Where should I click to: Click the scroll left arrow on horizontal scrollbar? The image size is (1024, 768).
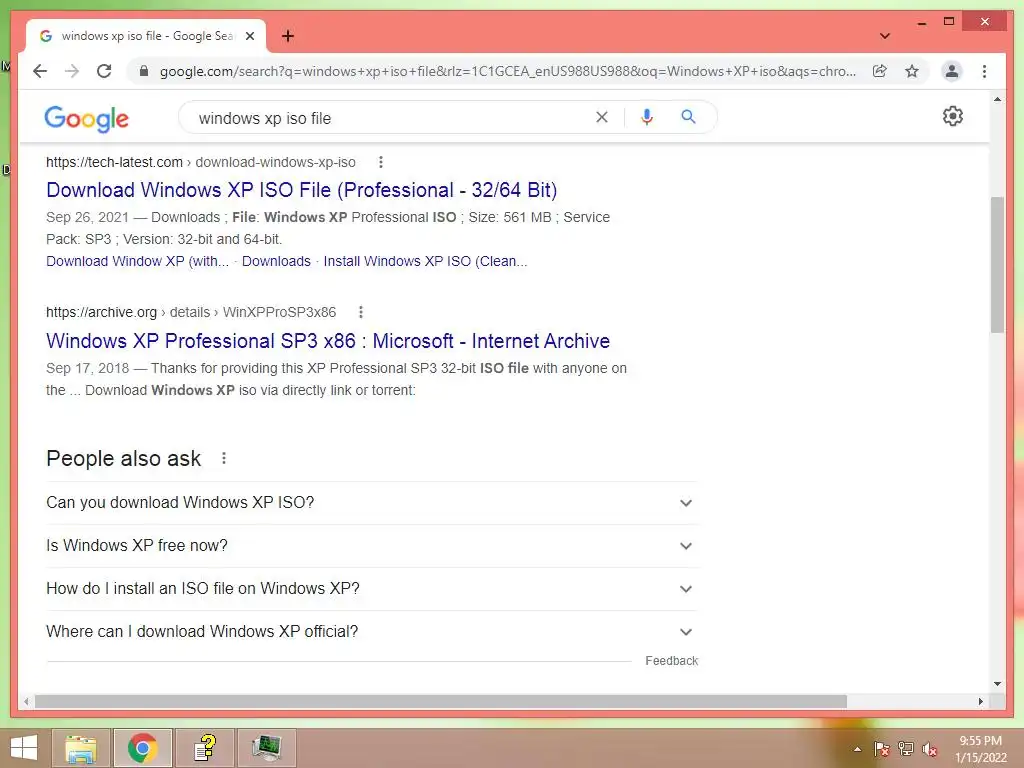coord(26,701)
